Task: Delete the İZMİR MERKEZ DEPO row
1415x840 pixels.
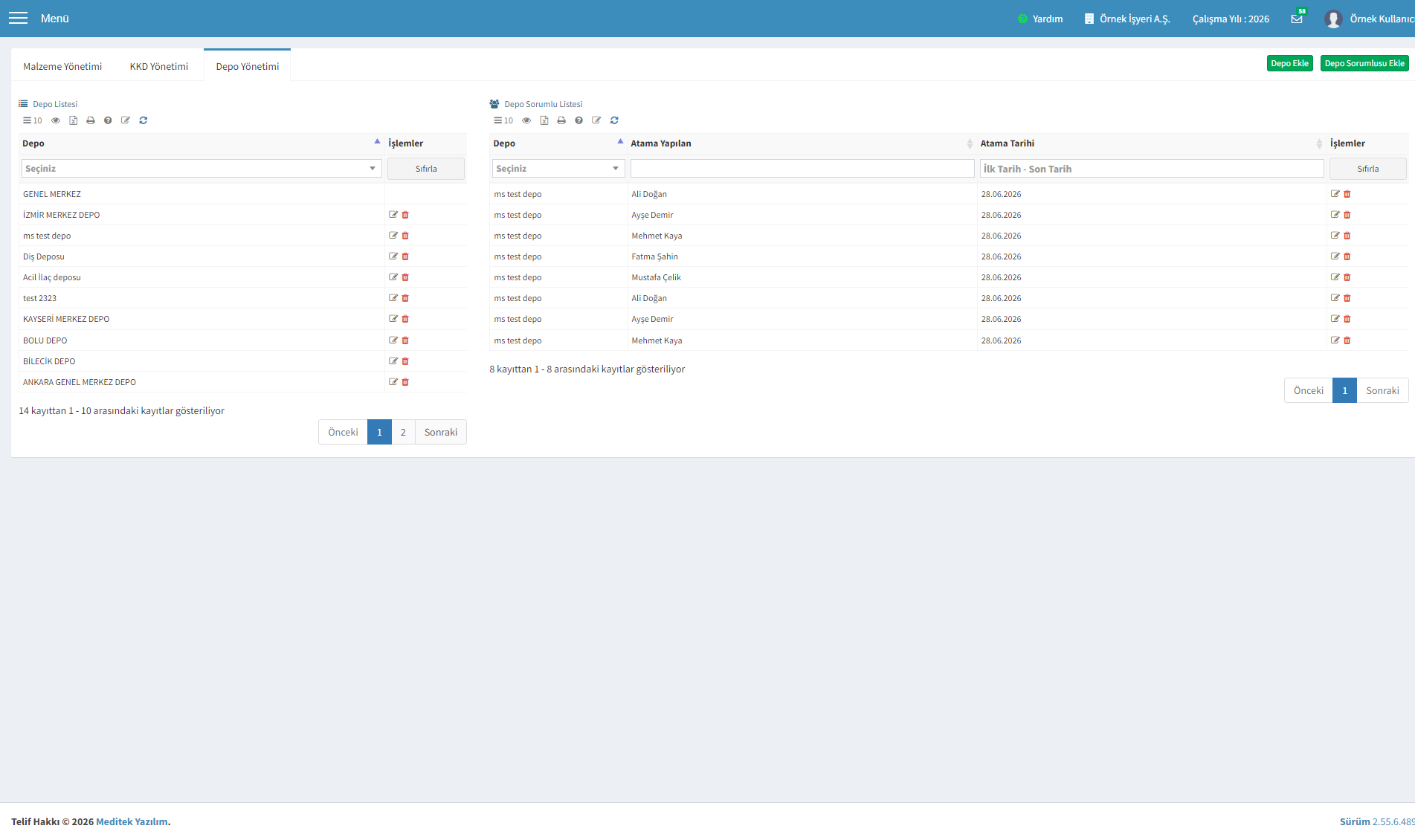Action: pyautogui.click(x=405, y=215)
